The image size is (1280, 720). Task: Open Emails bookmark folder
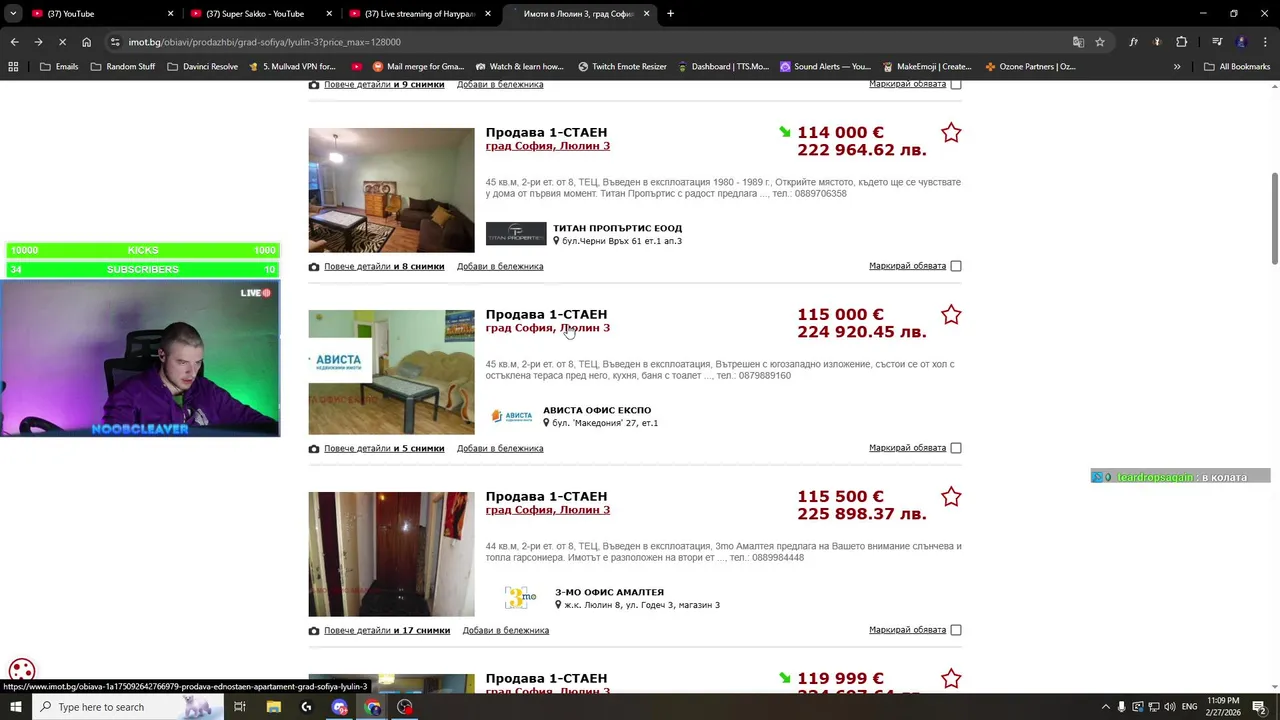59,67
